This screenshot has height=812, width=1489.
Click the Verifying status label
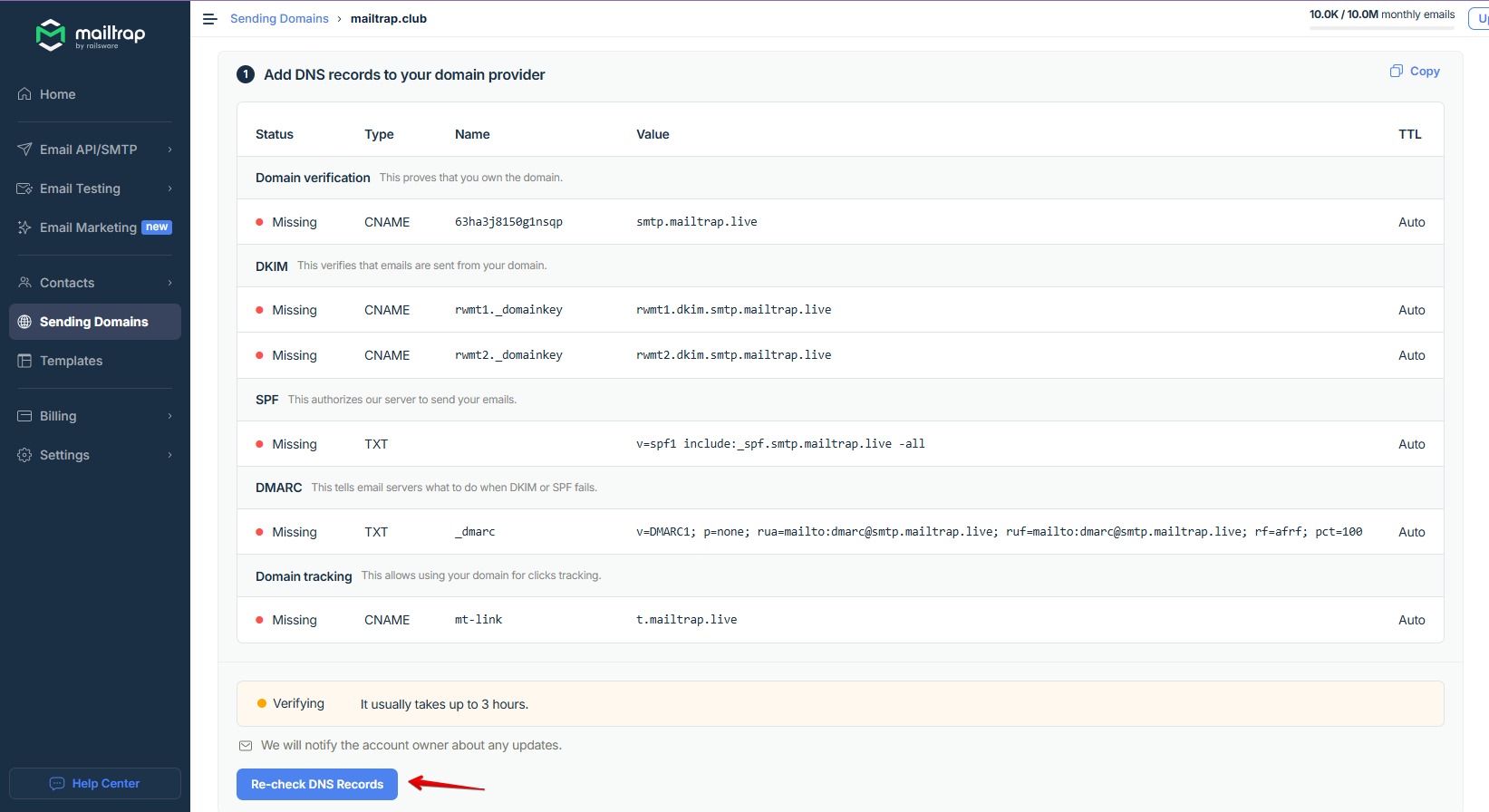[298, 704]
